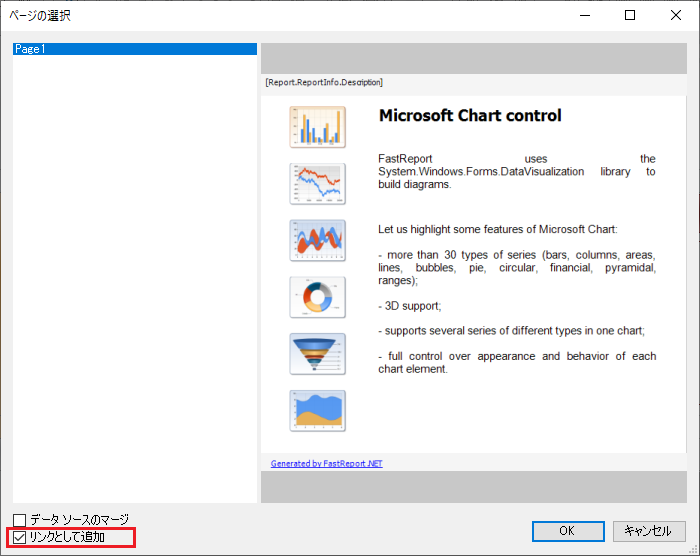Click the Microsoft Chart control heading

[x=470, y=116]
